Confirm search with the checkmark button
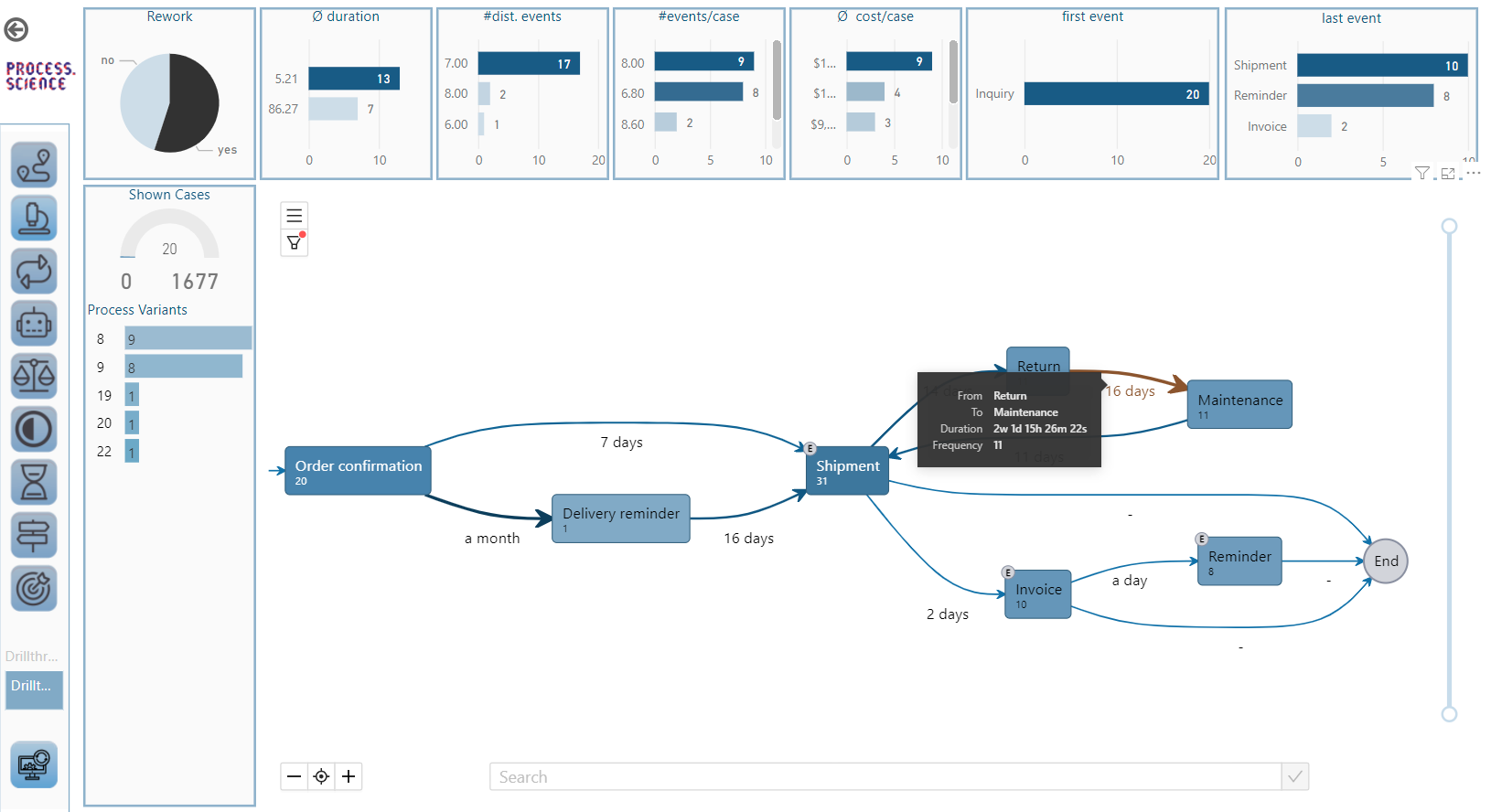This screenshot has height=812, width=1491. click(x=1295, y=776)
